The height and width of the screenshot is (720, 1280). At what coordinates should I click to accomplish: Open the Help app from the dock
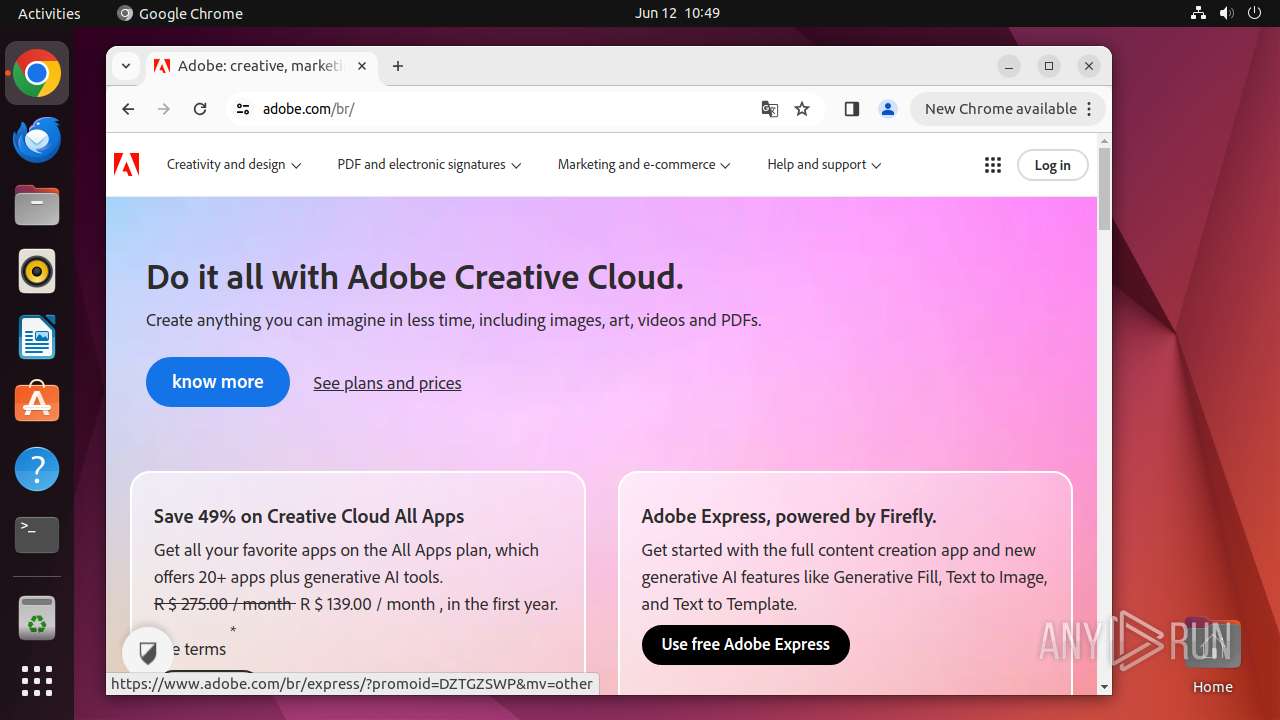coord(37,469)
